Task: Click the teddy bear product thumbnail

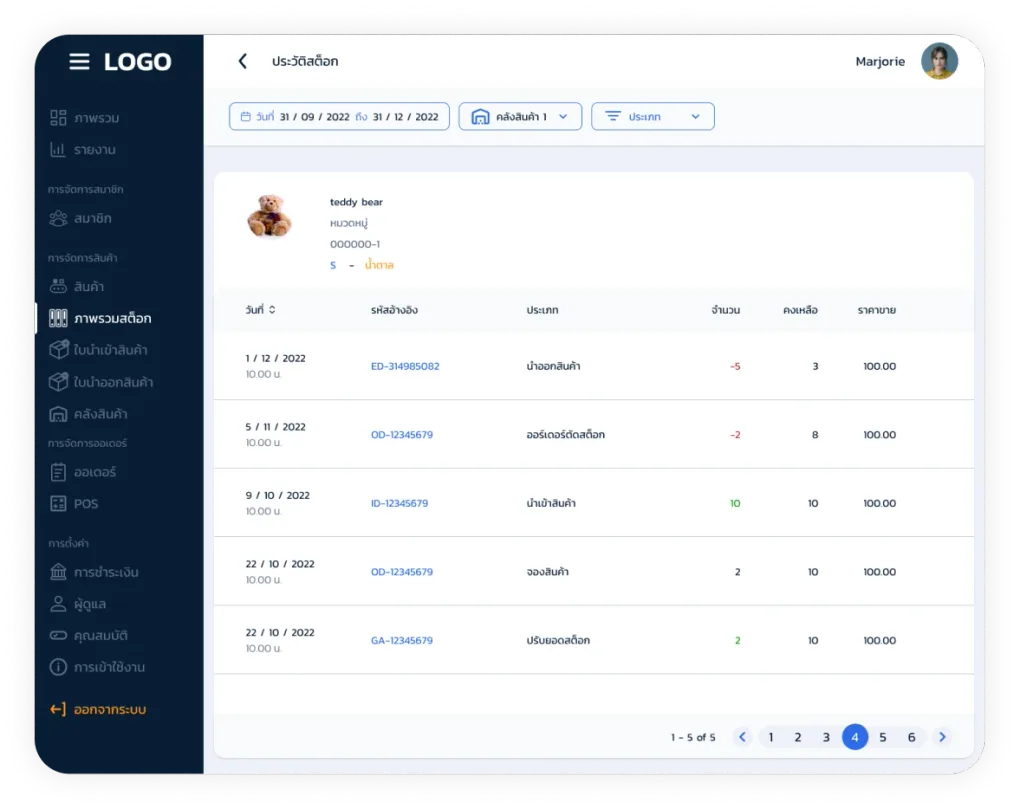Action: pyautogui.click(x=269, y=216)
